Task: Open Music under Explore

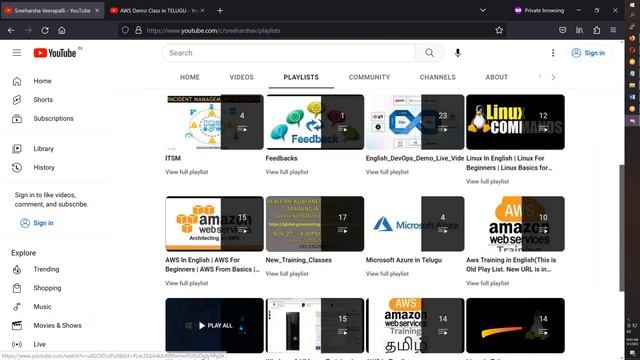Action: [42, 307]
